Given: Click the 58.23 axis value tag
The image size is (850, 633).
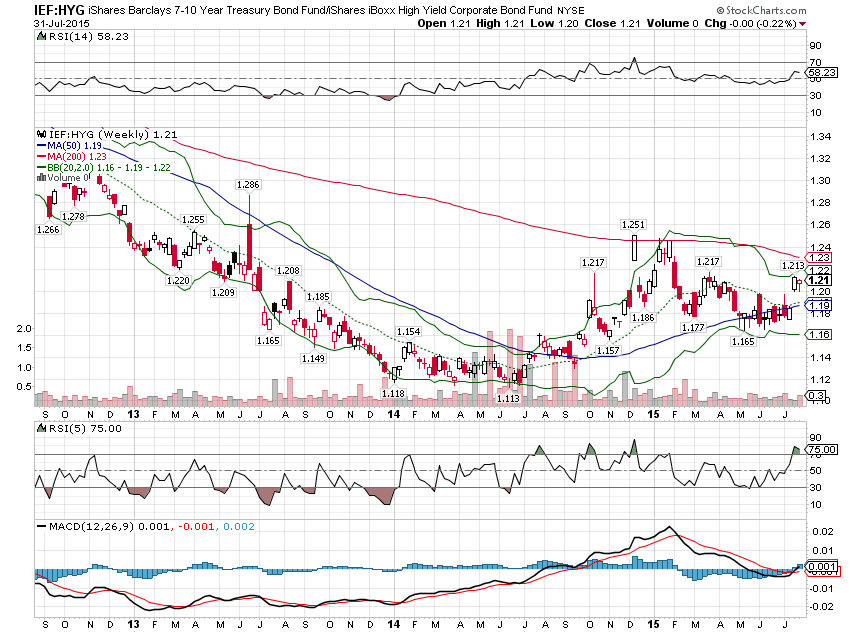Looking at the screenshot, I should (822, 72).
